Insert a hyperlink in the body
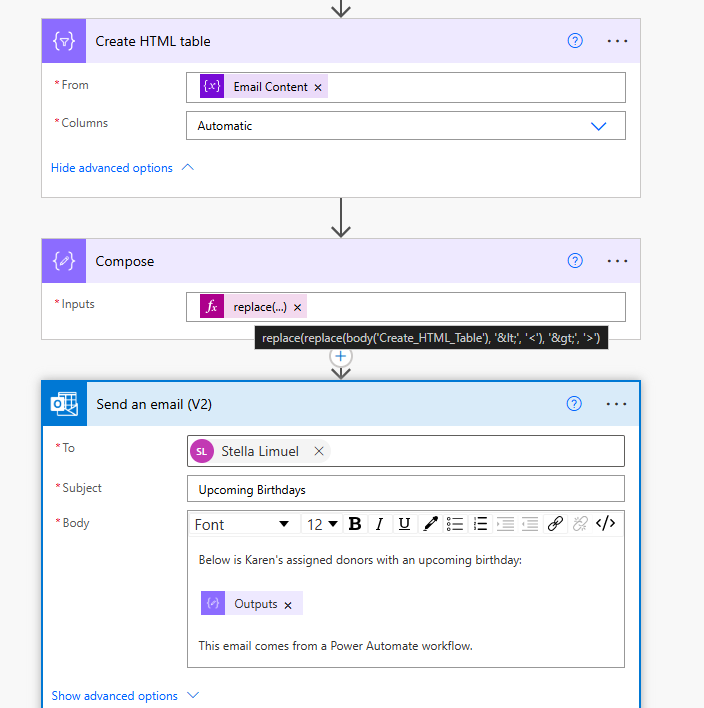The image size is (704, 708). [x=555, y=524]
